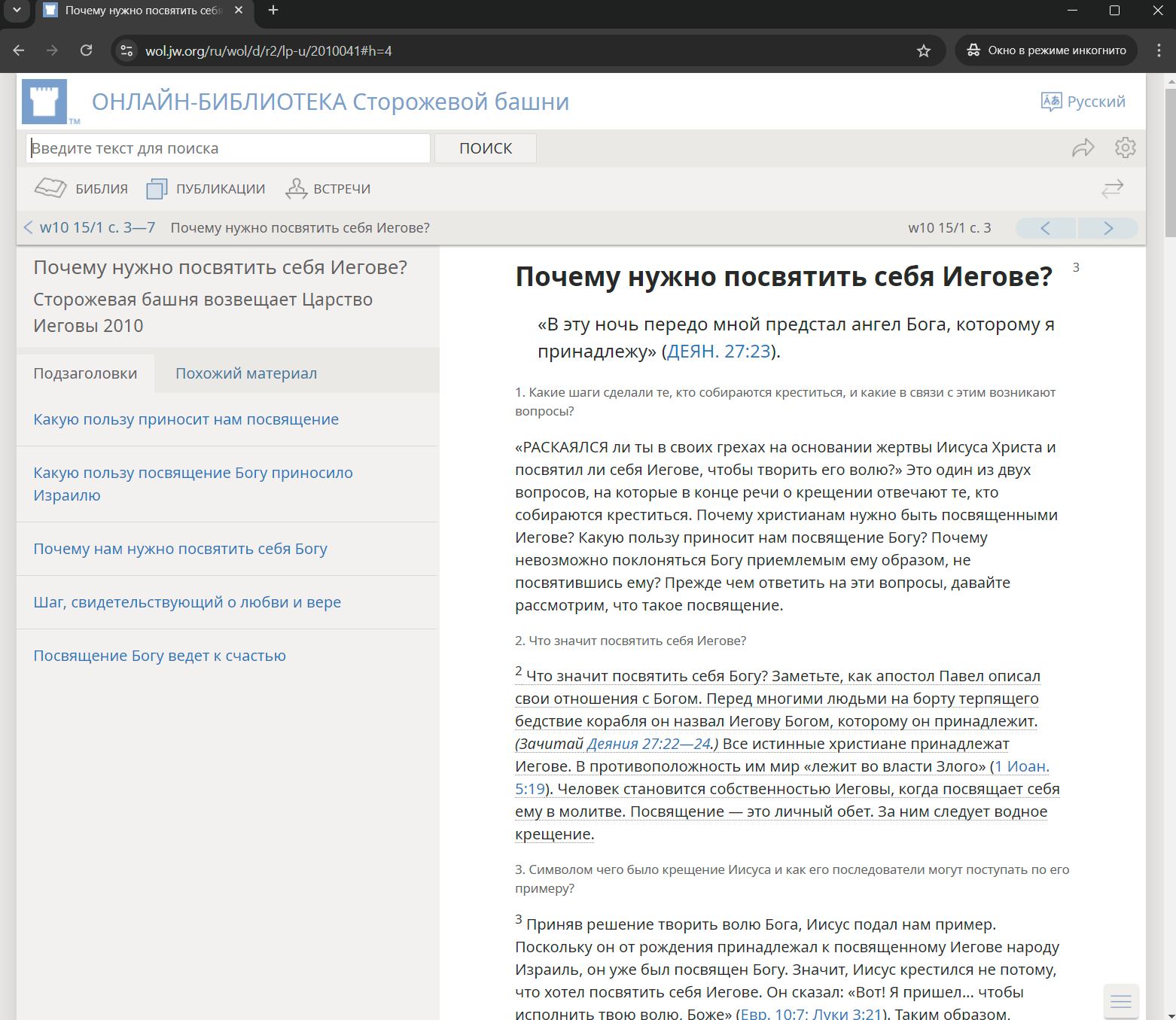Open БИБЛИЯ from the navigation bar
Viewport: 1176px width, 1020px height.
pos(81,189)
